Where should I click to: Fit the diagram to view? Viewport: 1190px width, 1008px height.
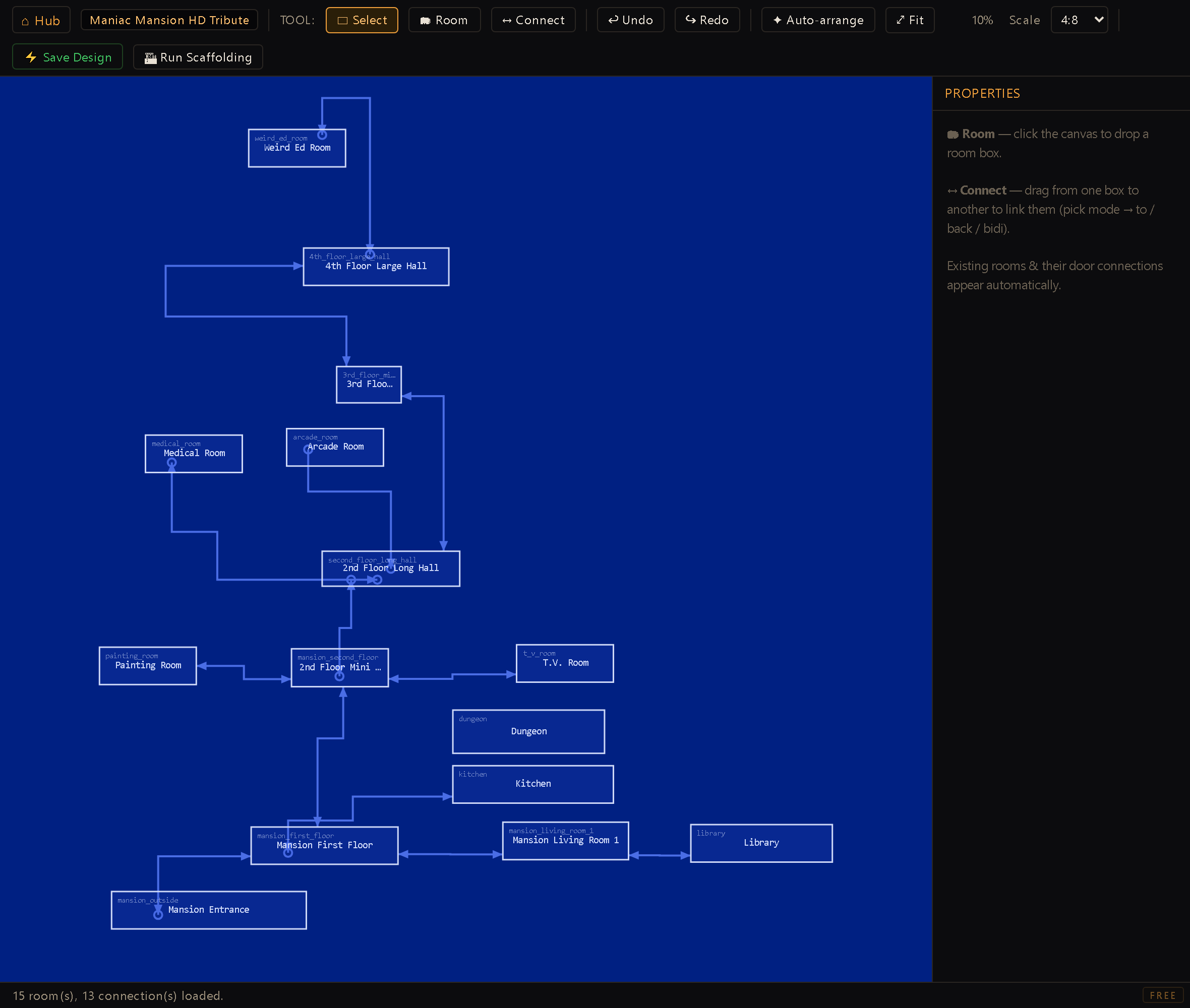tap(910, 20)
